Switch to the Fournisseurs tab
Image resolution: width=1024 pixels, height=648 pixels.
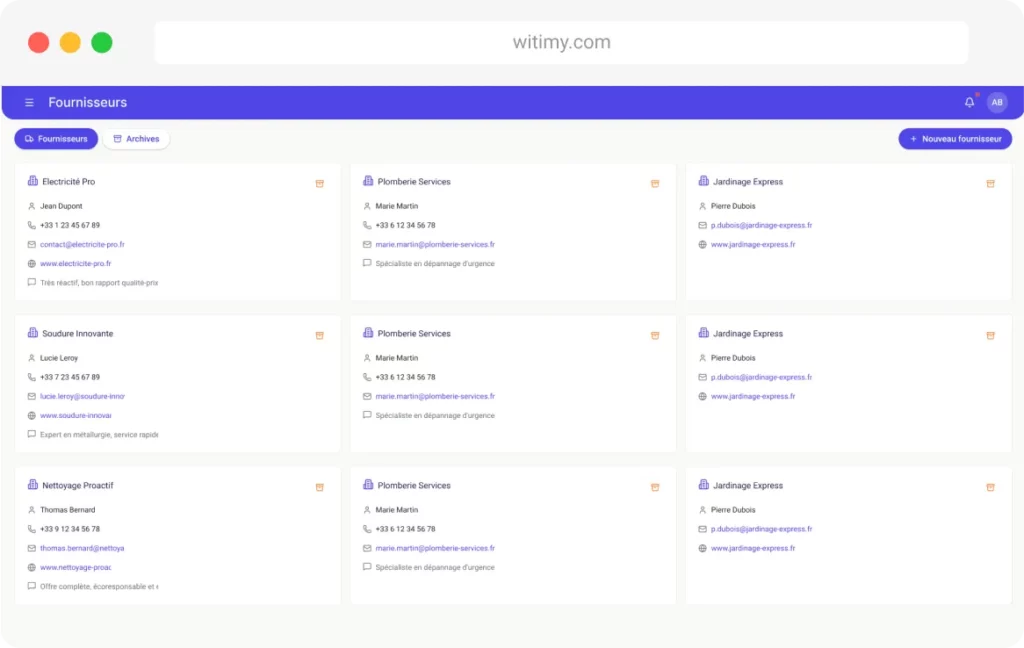click(56, 138)
